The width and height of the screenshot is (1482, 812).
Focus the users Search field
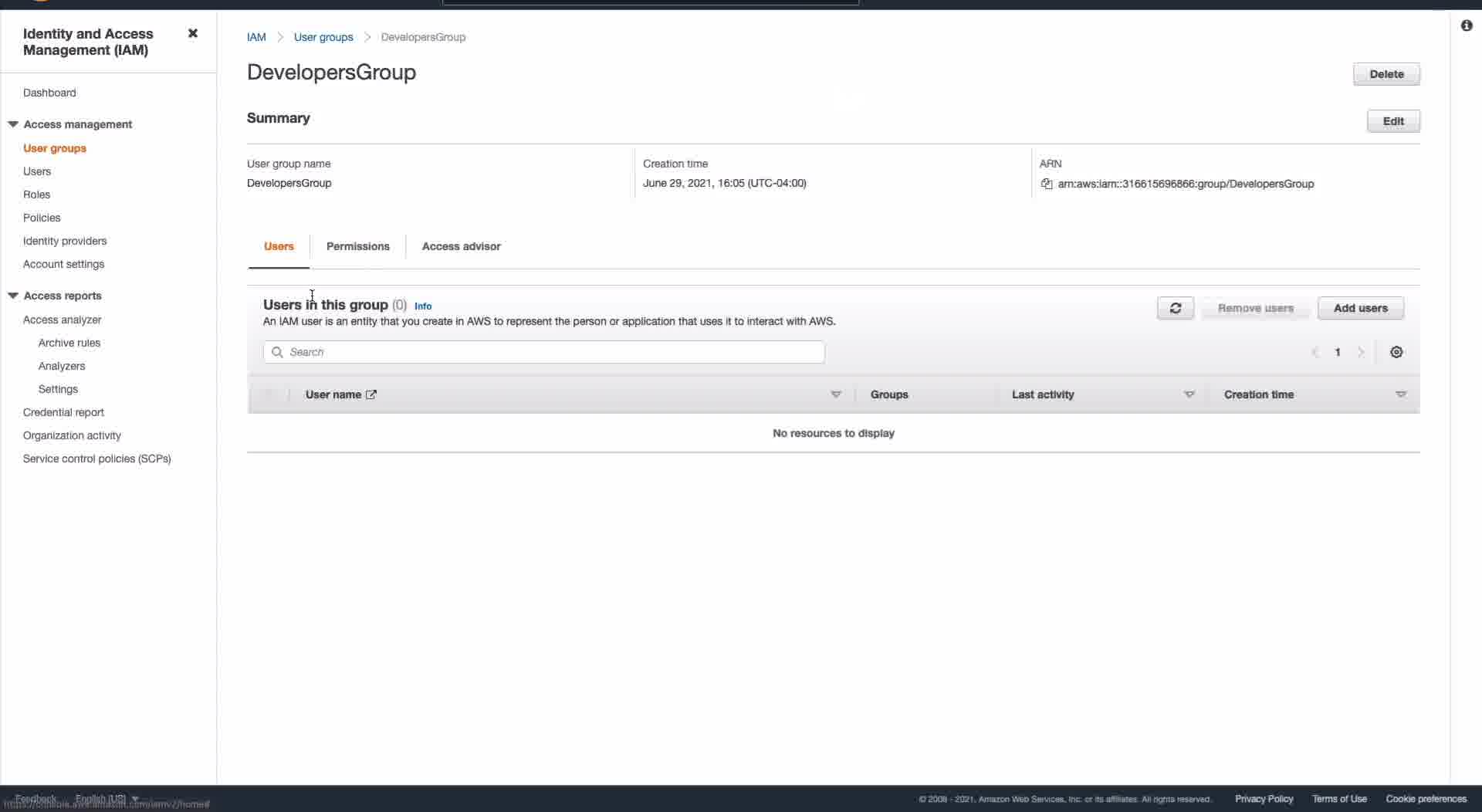pyautogui.click(x=543, y=352)
